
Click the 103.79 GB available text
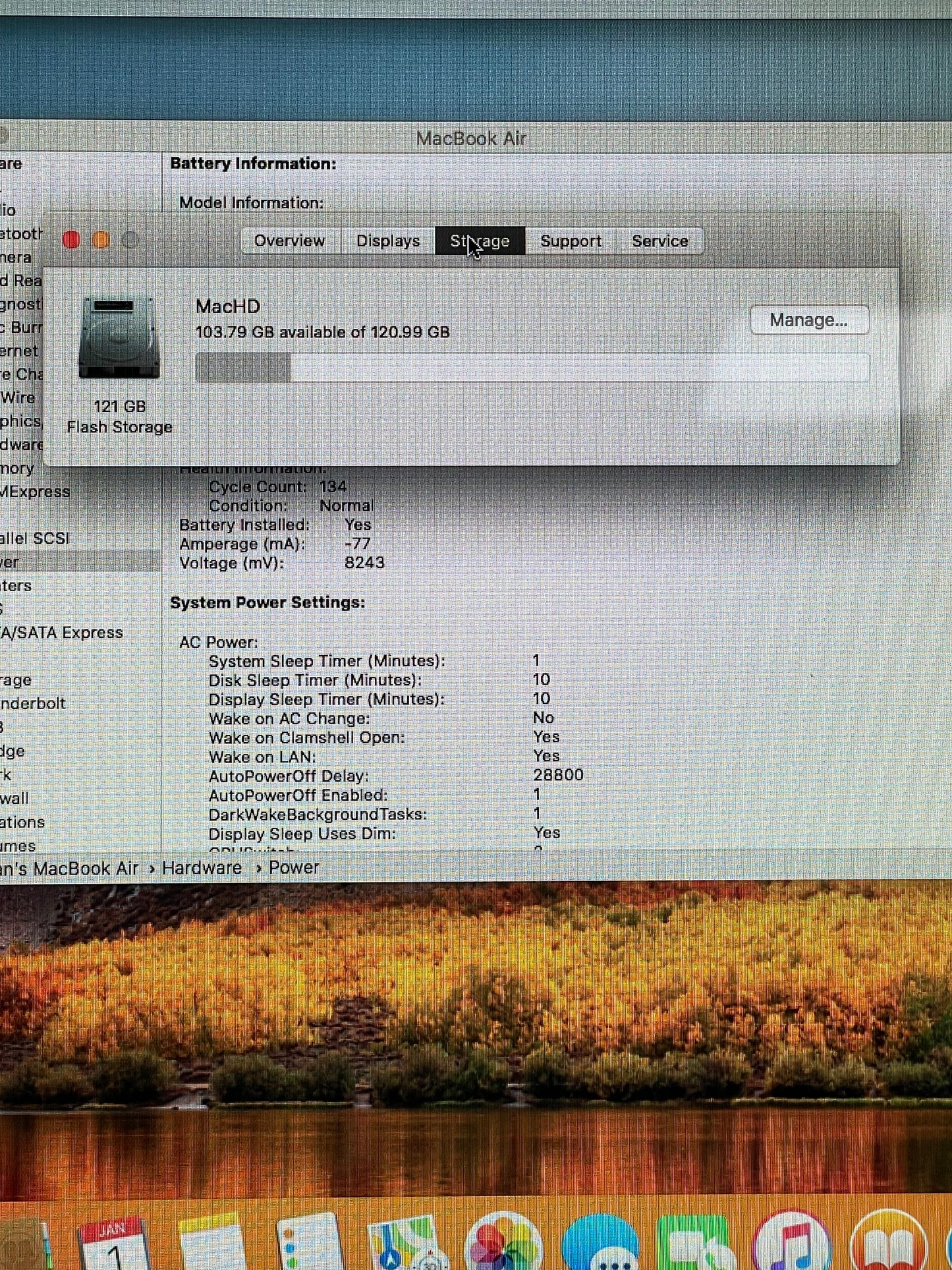(323, 332)
